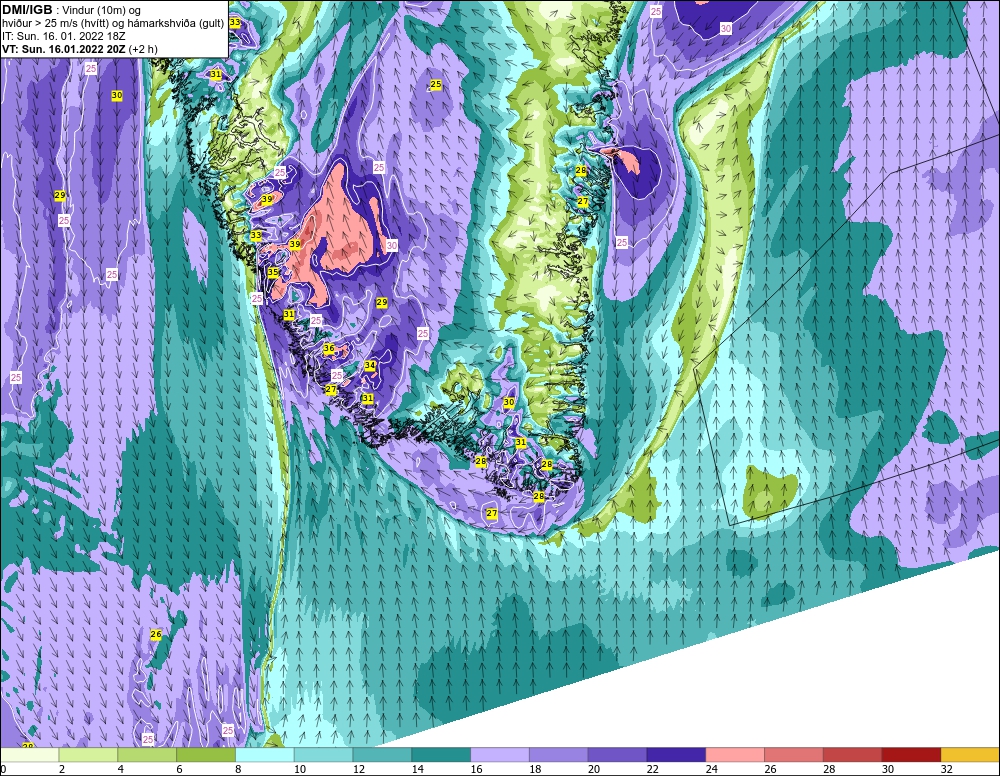The image size is (1000, 776).
Task: Click the '(+2 h)' forecast offset text
Action: coord(143,49)
